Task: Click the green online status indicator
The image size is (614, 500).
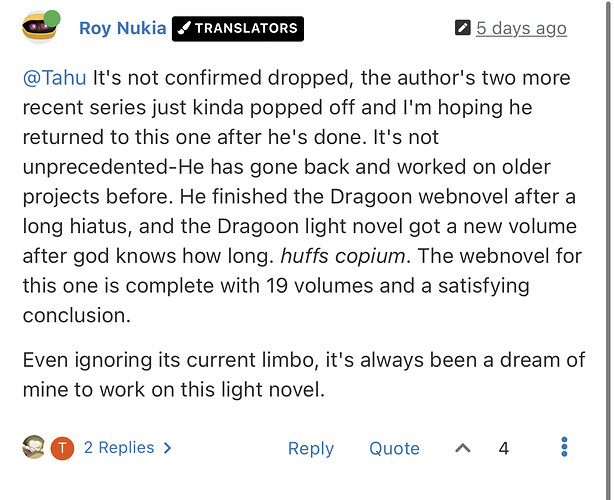Action: point(52,19)
